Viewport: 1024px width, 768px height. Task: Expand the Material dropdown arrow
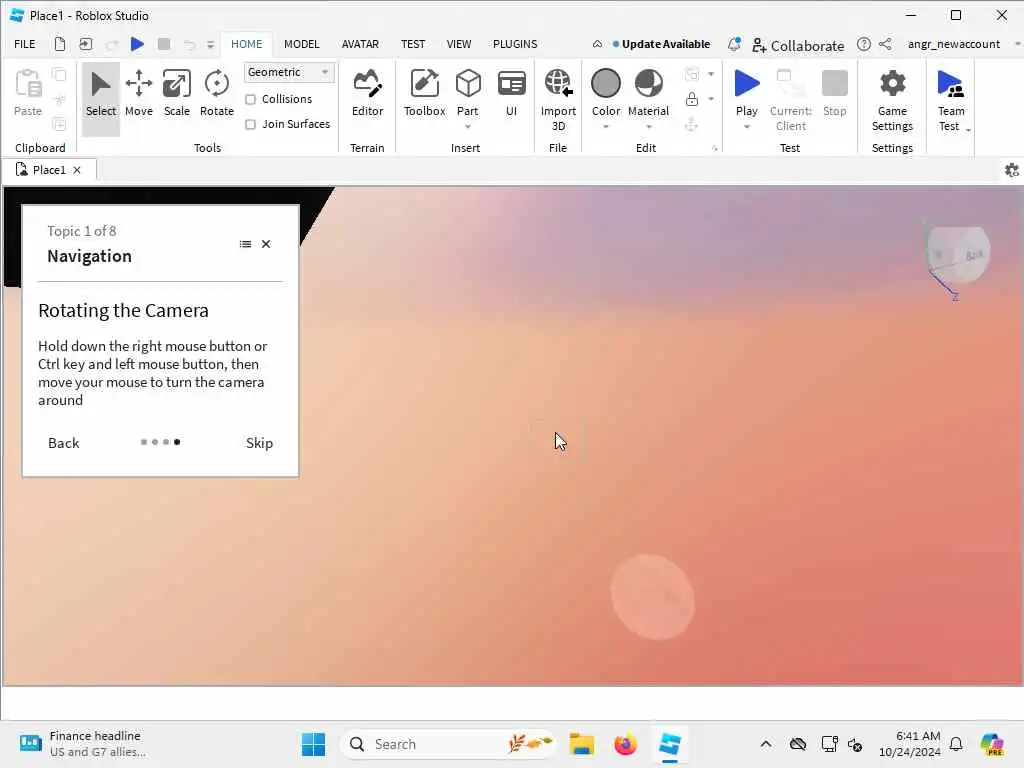(648, 127)
